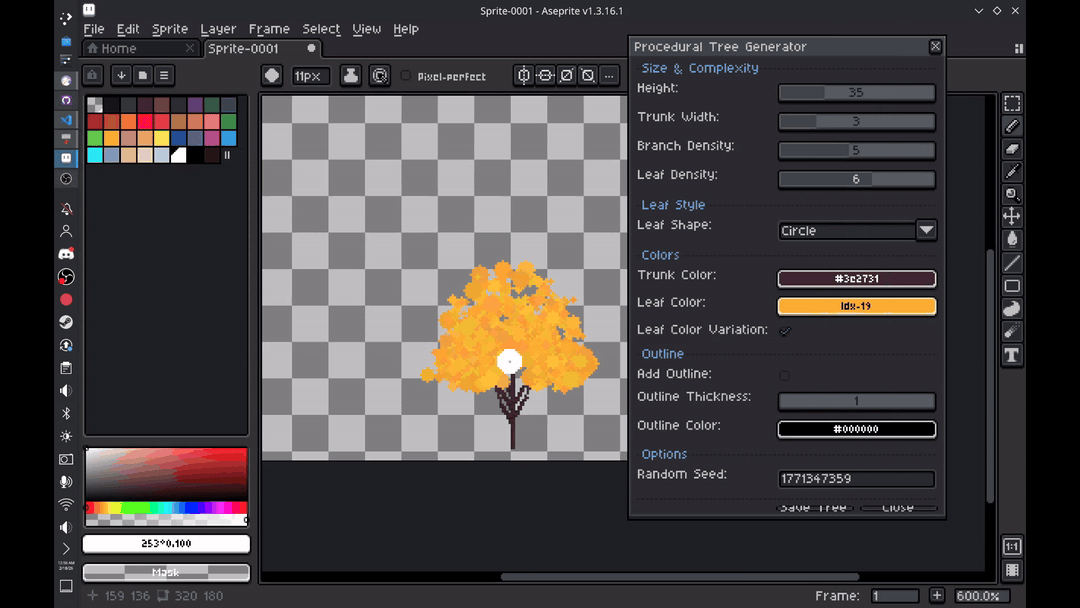Click the Mask button below color picker
The width and height of the screenshot is (1080, 608).
[x=166, y=572]
